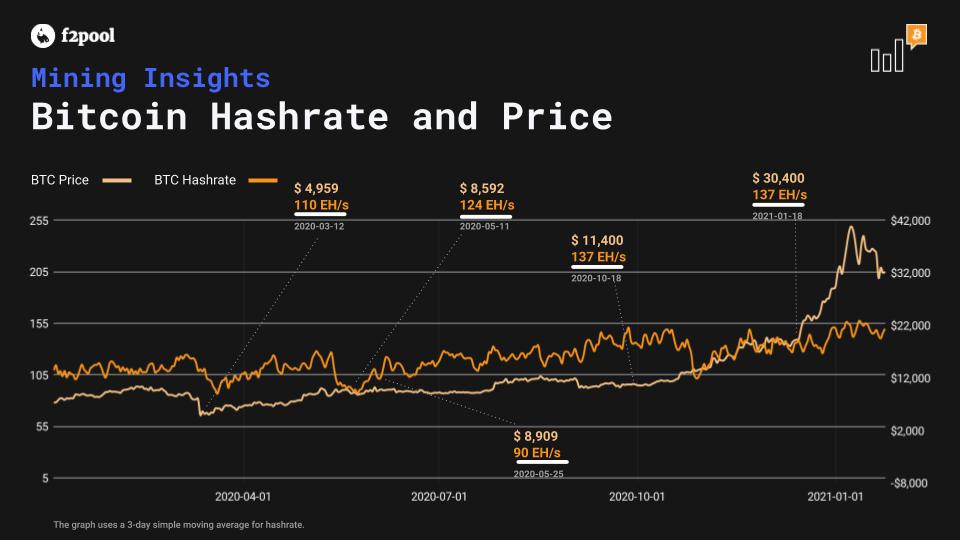Viewport: 960px width, 540px height.
Task: Click the $12,000 right axis label
Action: point(910,378)
